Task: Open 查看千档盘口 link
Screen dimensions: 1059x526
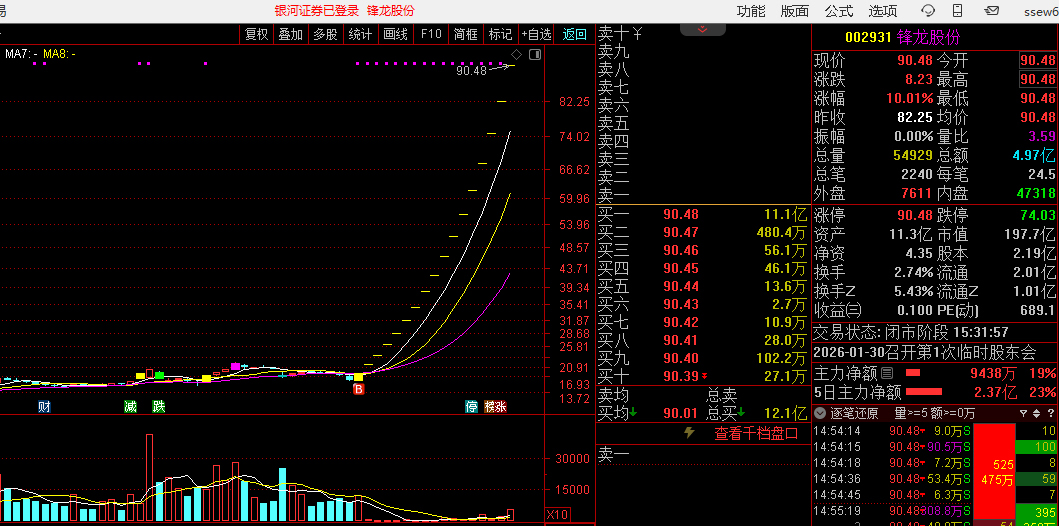Action: tap(756, 433)
